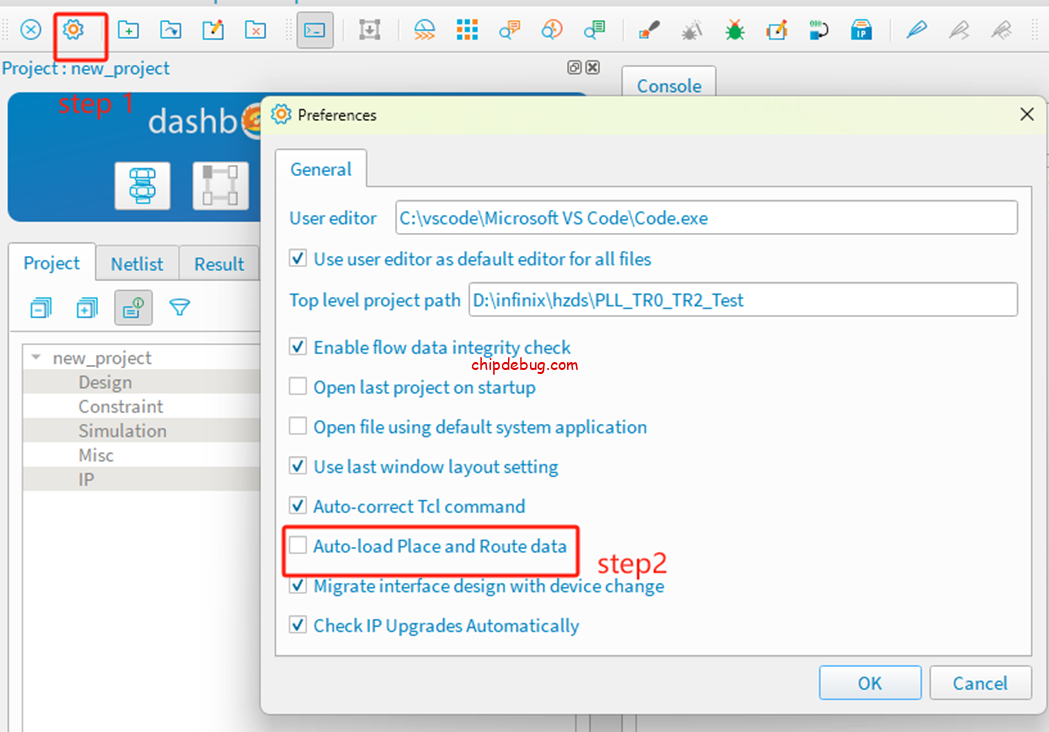Click Cancel in Preferences dialog
Viewport: 1049px width, 732px height.
pos(980,683)
